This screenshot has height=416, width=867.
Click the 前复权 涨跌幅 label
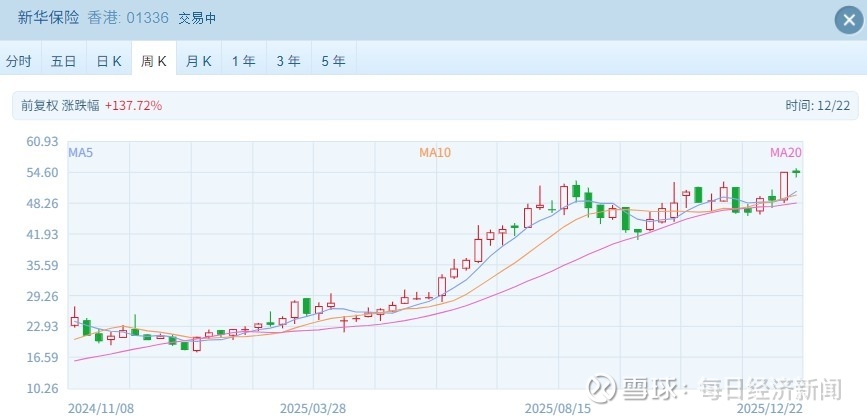(60, 106)
